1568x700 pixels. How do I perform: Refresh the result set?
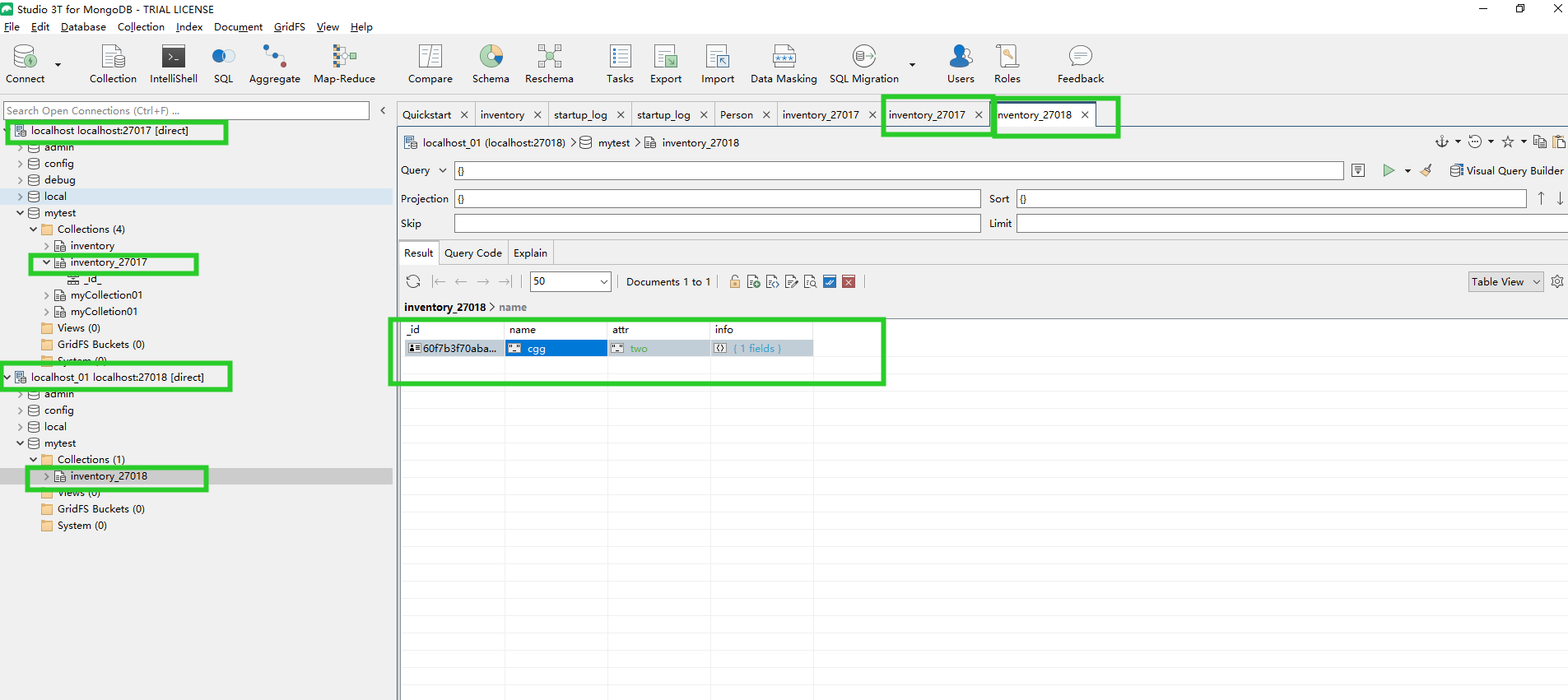(413, 281)
